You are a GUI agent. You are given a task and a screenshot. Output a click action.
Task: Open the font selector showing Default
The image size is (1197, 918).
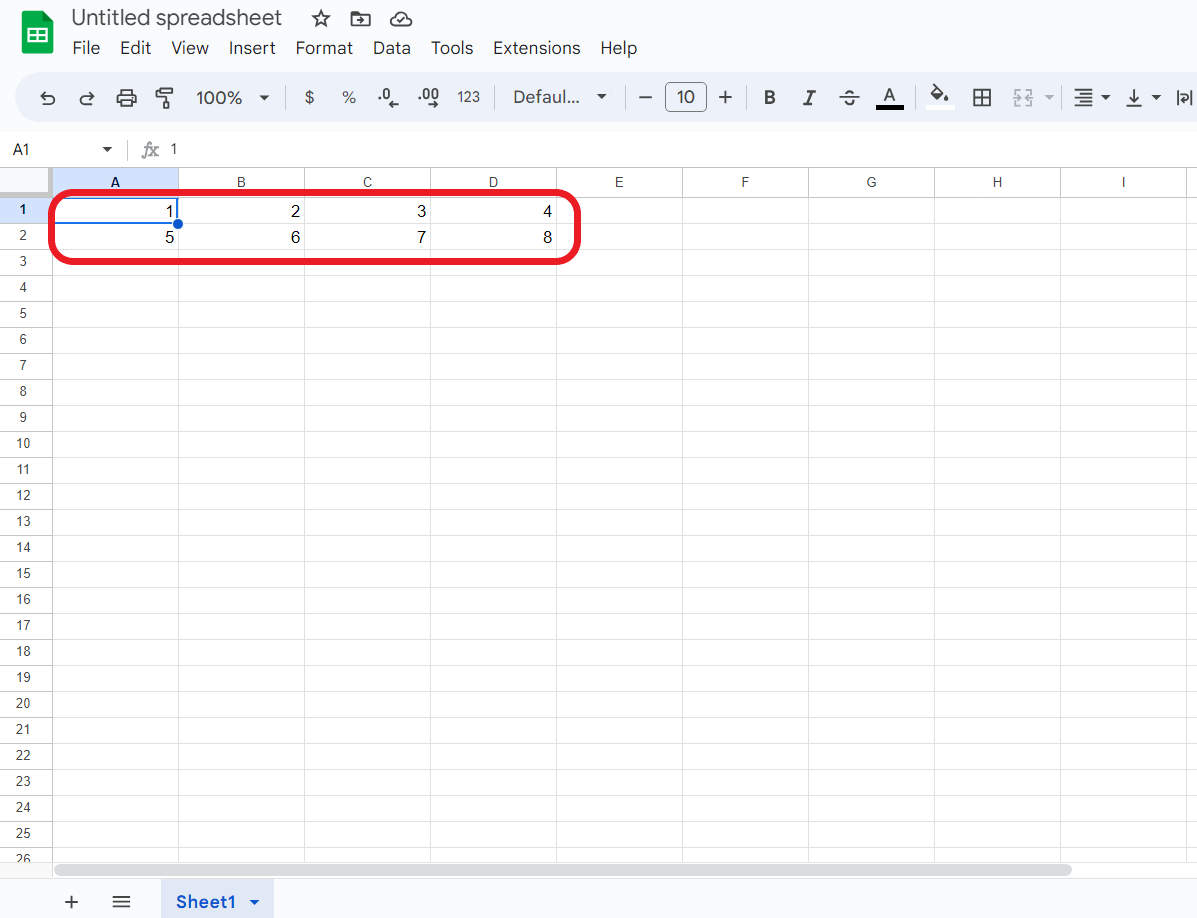559,97
